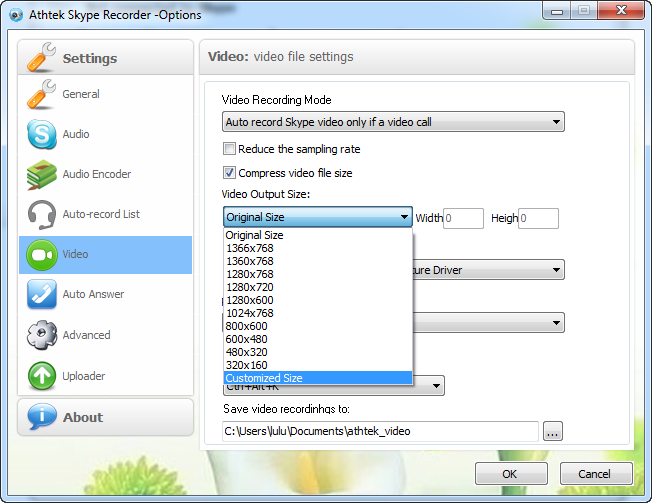Select 1280x768 in the dropdown list

(x=318, y=274)
